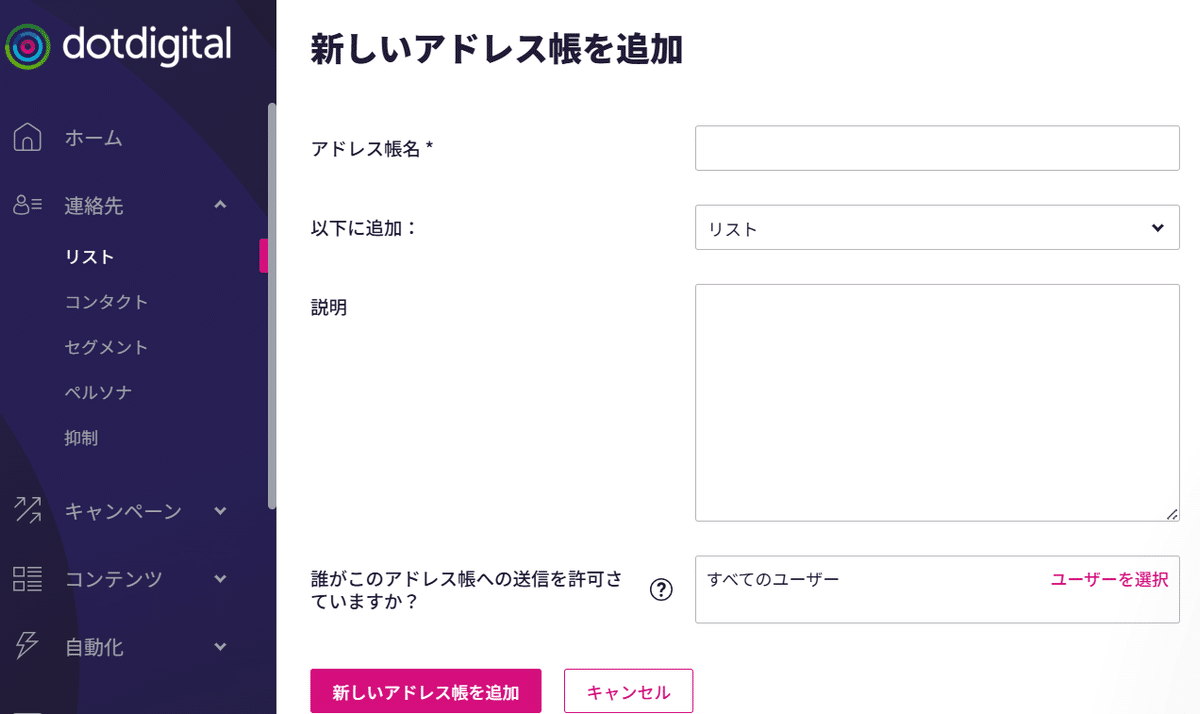Click the 新しいアドレス帳を追加 button

click(x=425, y=690)
